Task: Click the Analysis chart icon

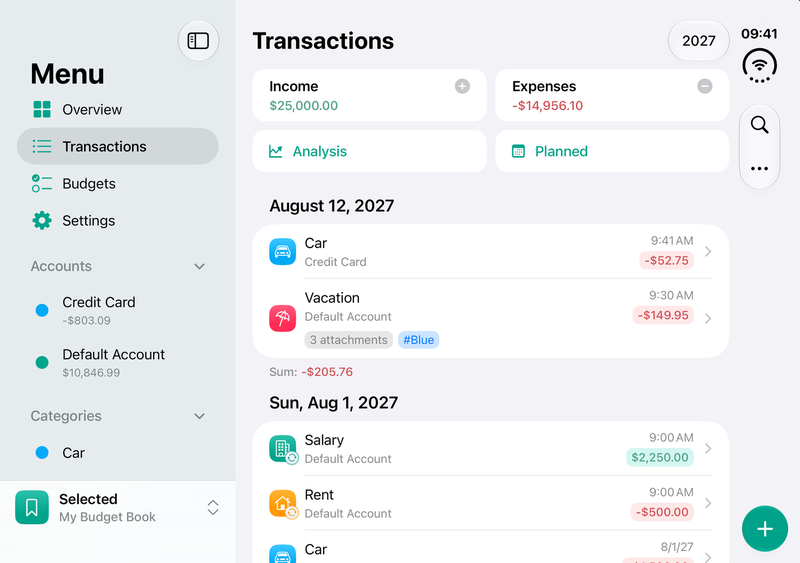Action: tap(276, 151)
